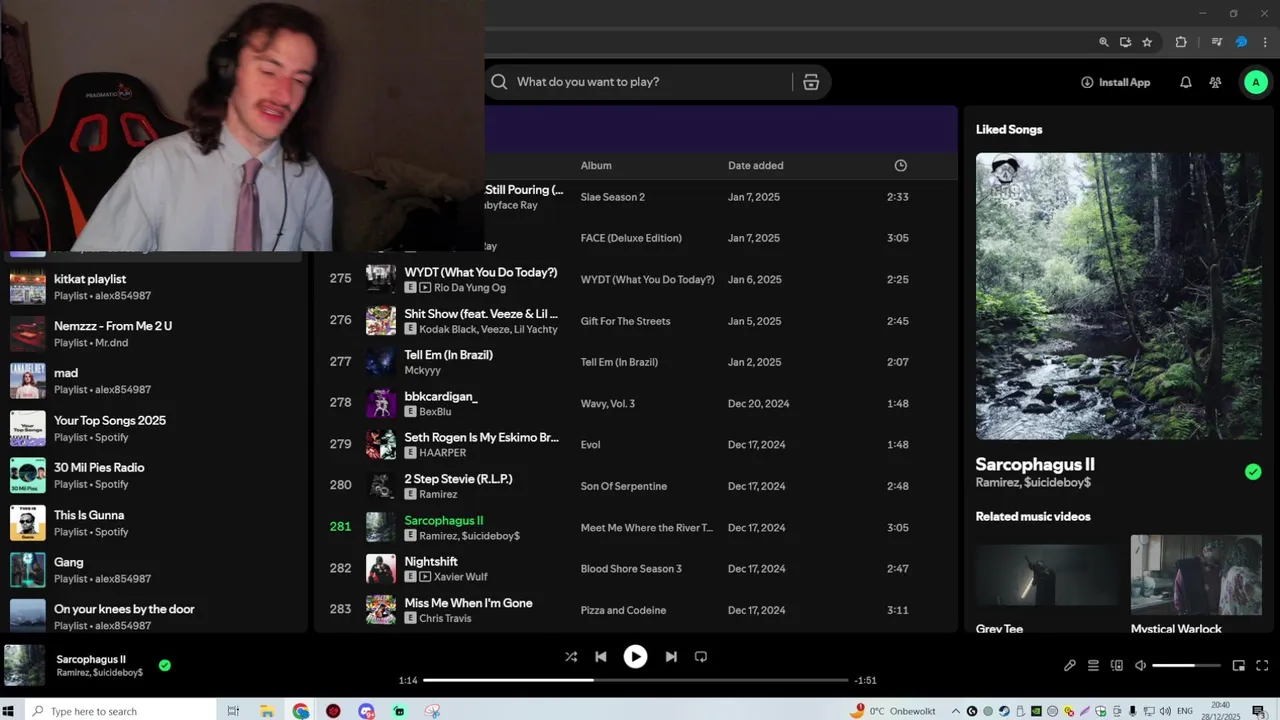Screen dimensions: 1280x720
Task: Select the track bbkcardigan_
Action: (441, 397)
